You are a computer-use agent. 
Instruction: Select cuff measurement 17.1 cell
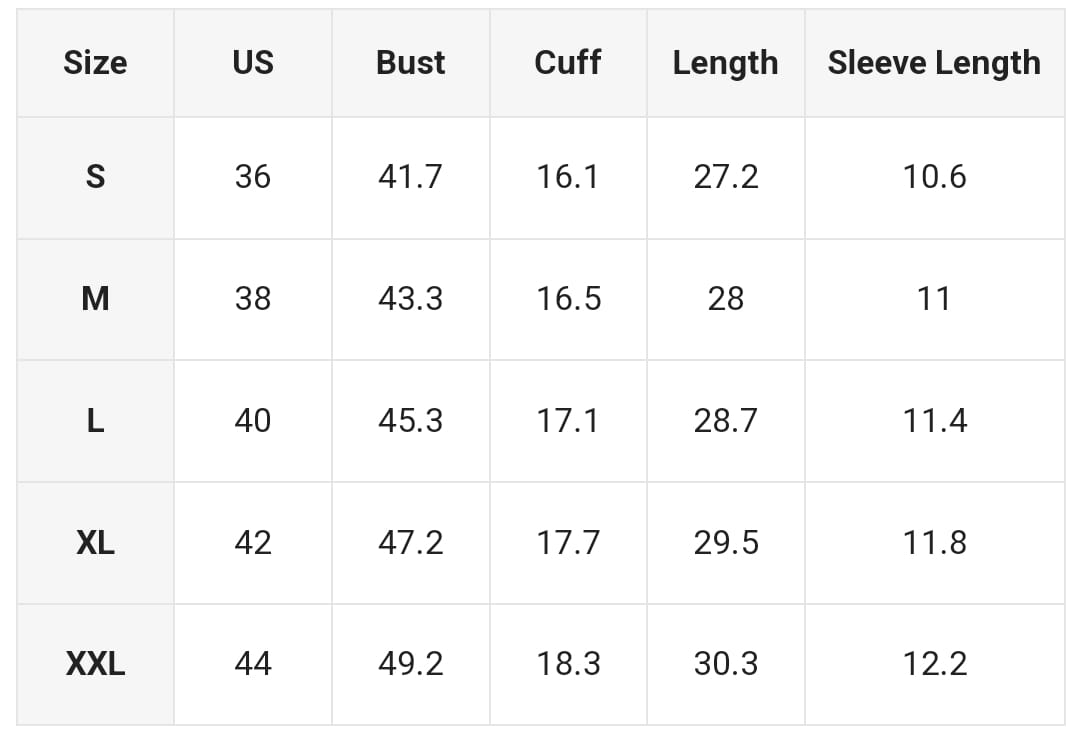(568, 421)
